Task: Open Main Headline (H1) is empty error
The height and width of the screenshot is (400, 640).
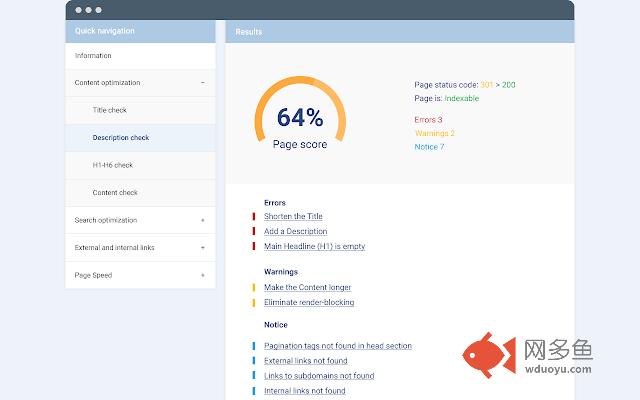Action: (x=314, y=247)
